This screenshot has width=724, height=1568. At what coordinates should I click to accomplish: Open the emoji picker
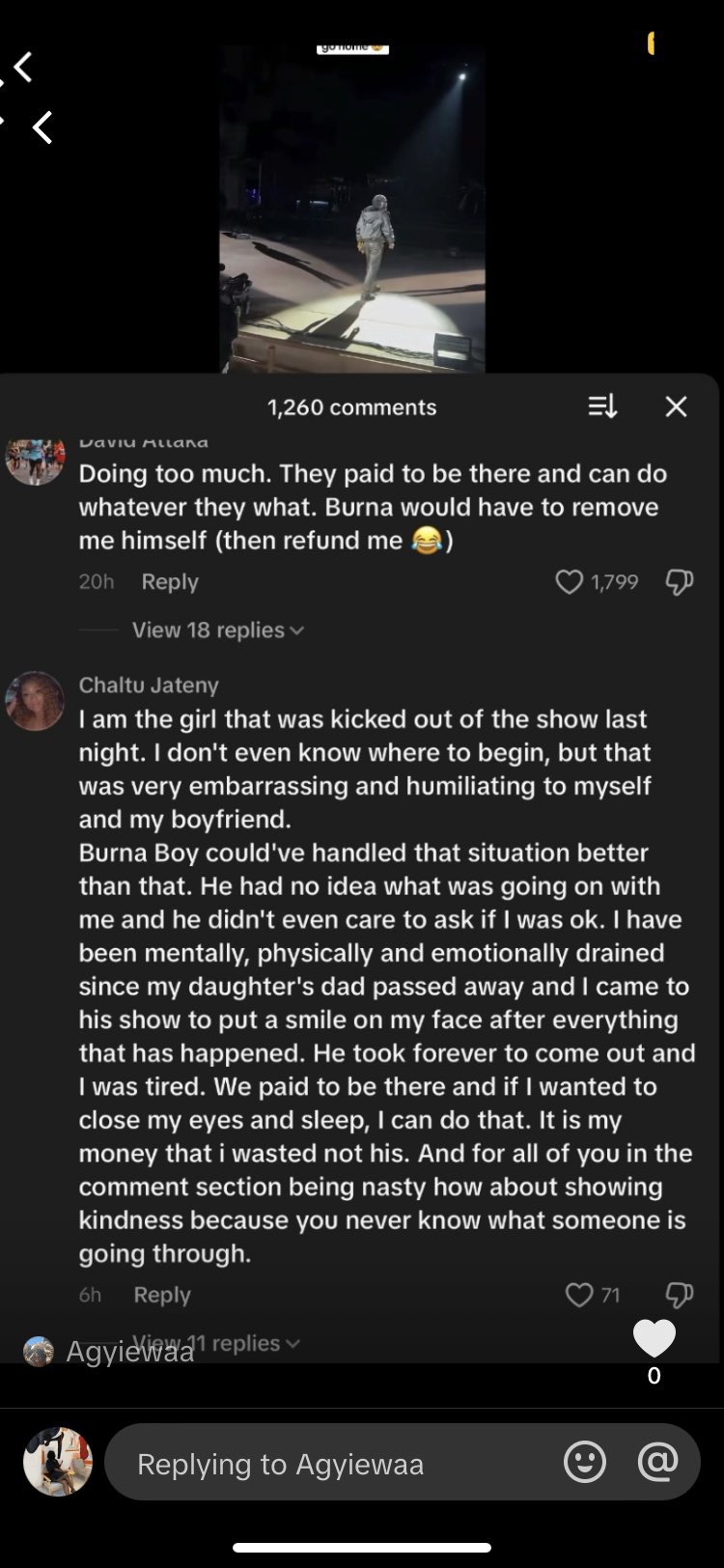[584, 1462]
